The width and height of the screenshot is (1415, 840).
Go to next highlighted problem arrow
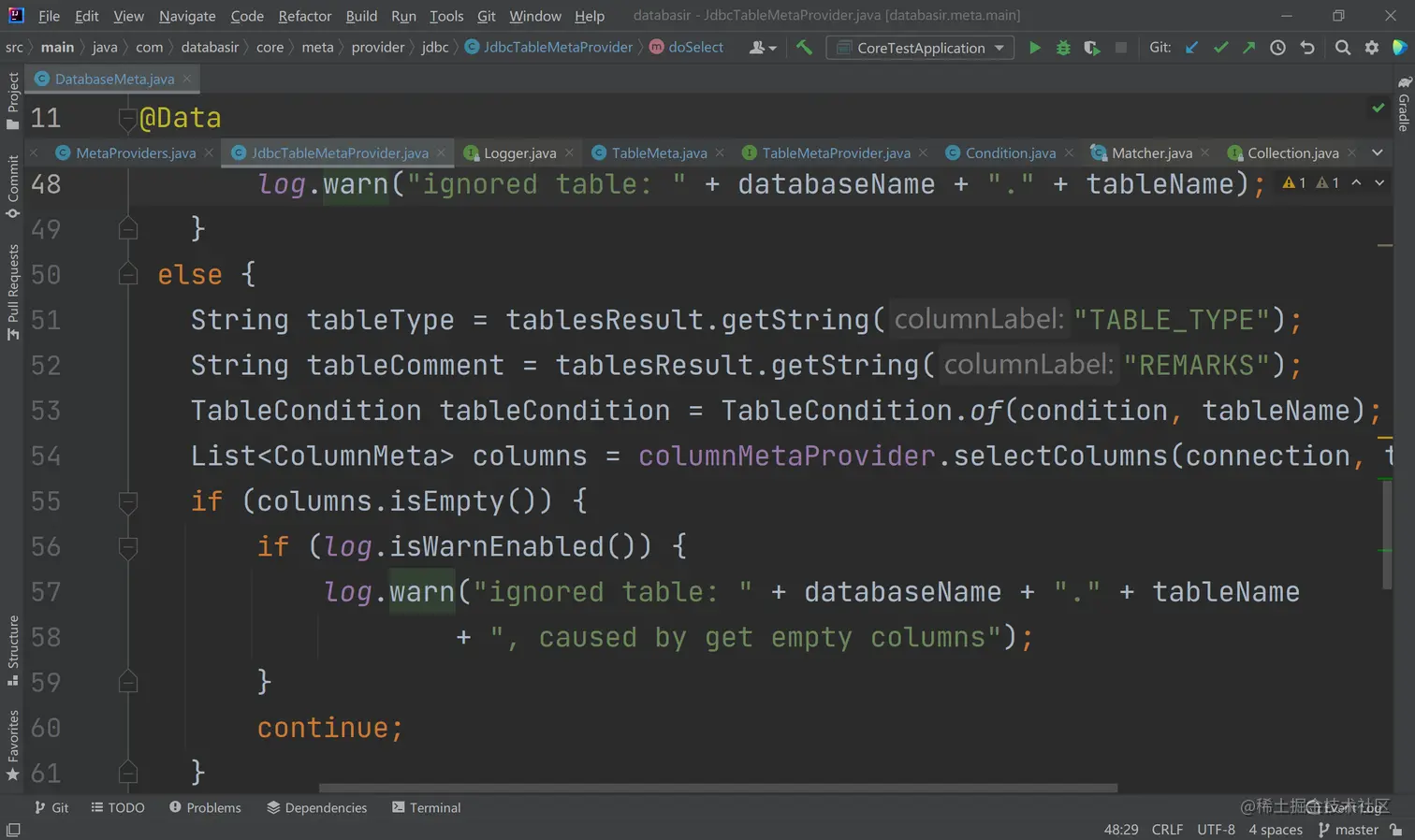coord(1379,183)
